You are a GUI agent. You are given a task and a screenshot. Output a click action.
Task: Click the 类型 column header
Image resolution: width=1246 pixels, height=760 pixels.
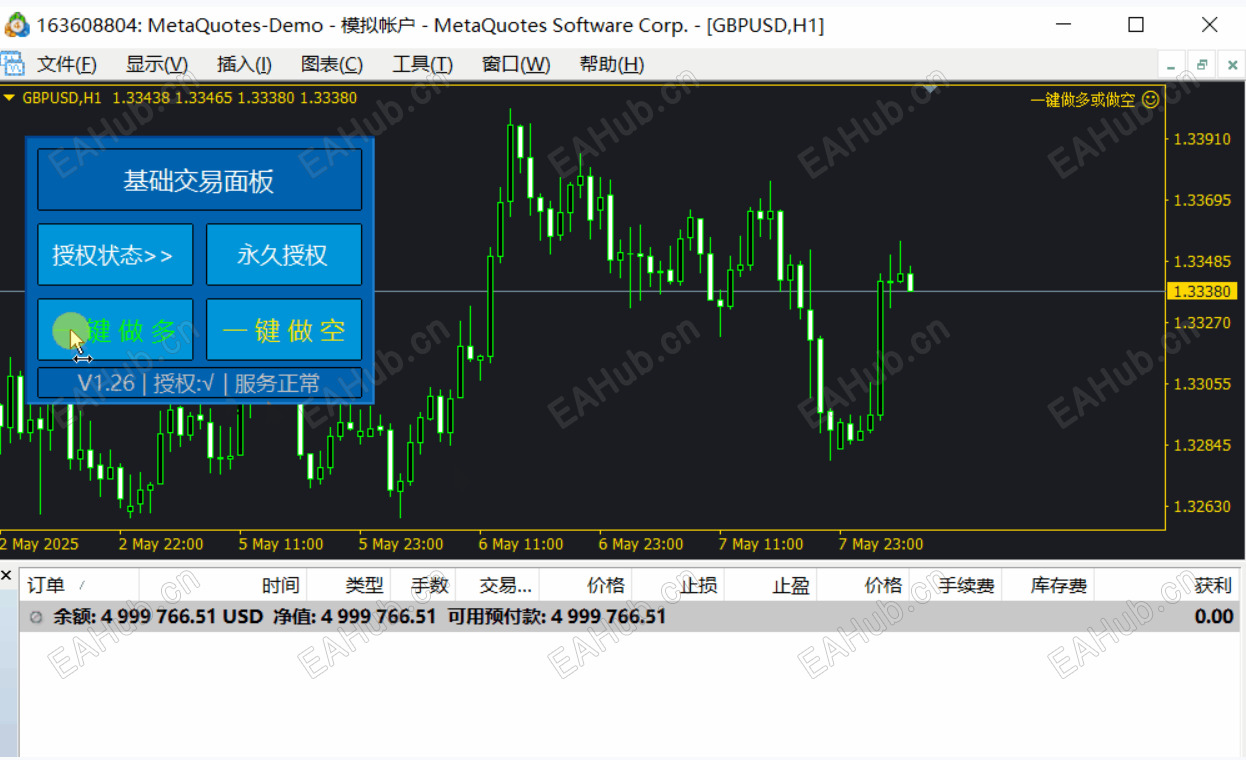364,585
